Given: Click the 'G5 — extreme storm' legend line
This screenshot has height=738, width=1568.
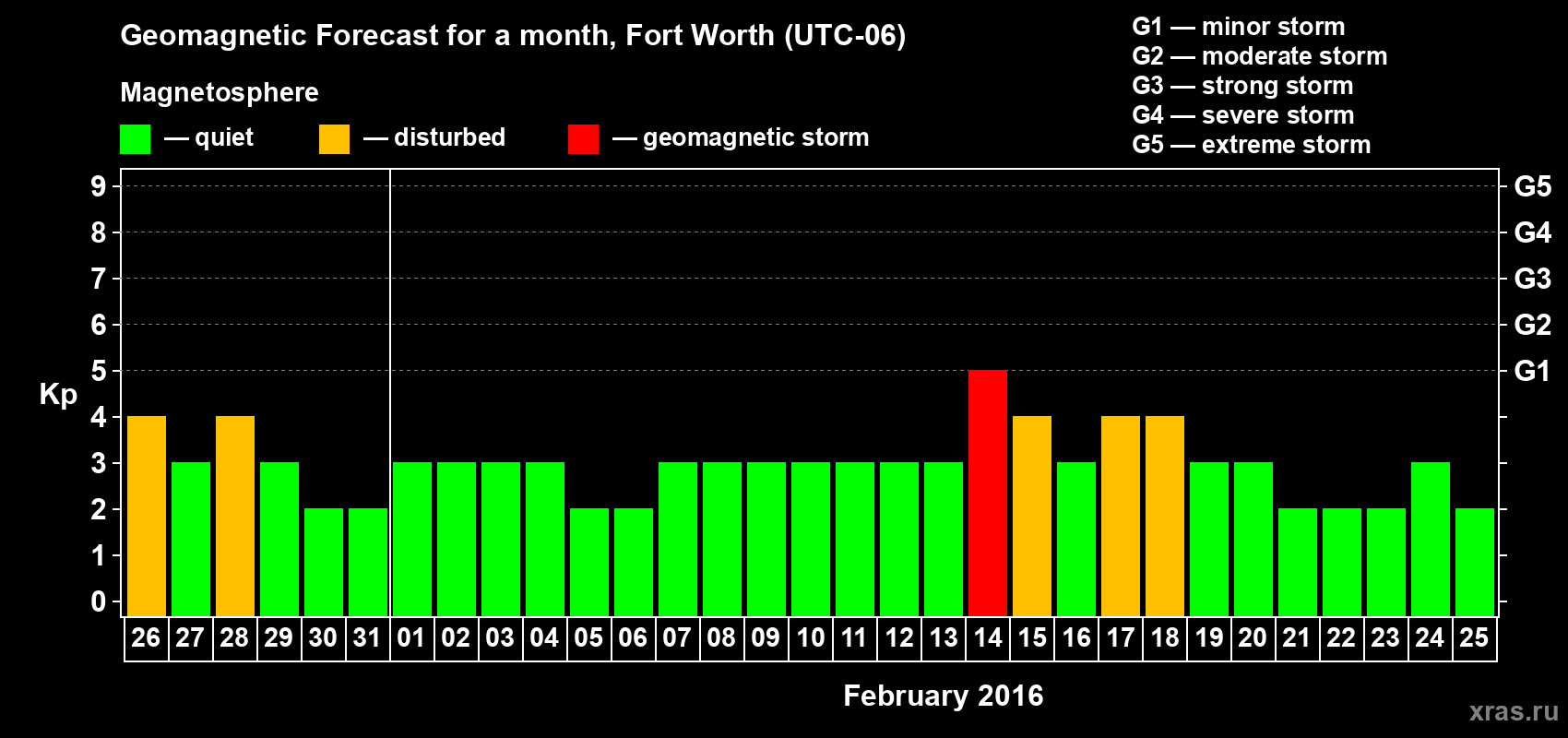Looking at the screenshot, I should (x=1251, y=145).
